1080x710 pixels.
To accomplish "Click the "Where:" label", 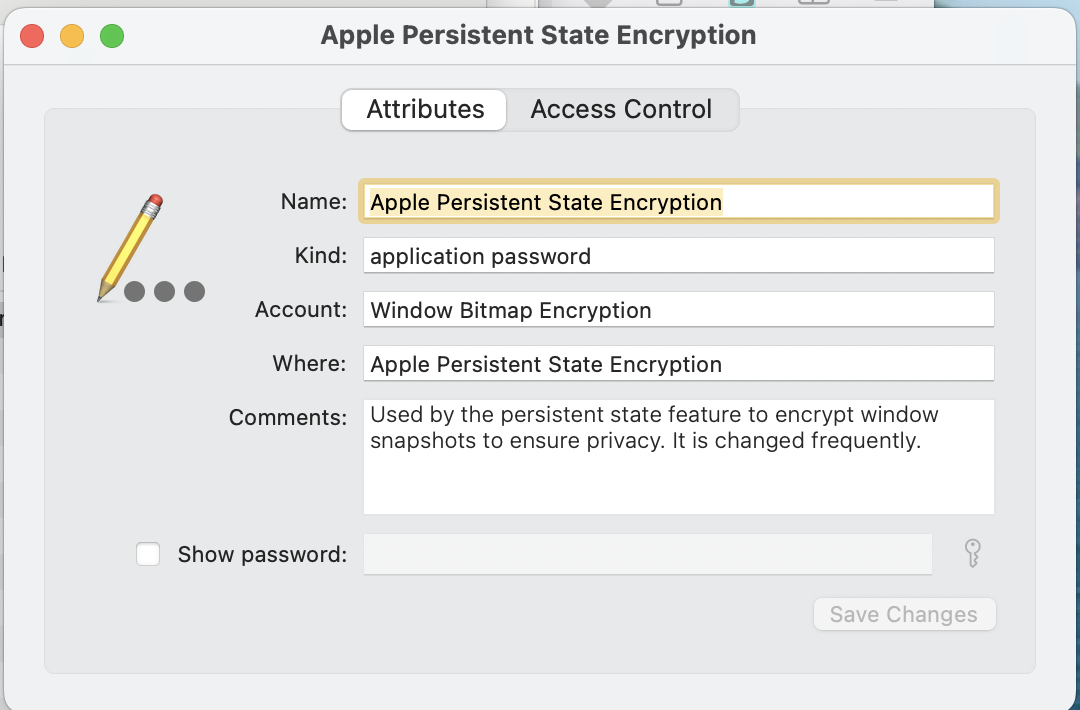I will (x=310, y=364).
